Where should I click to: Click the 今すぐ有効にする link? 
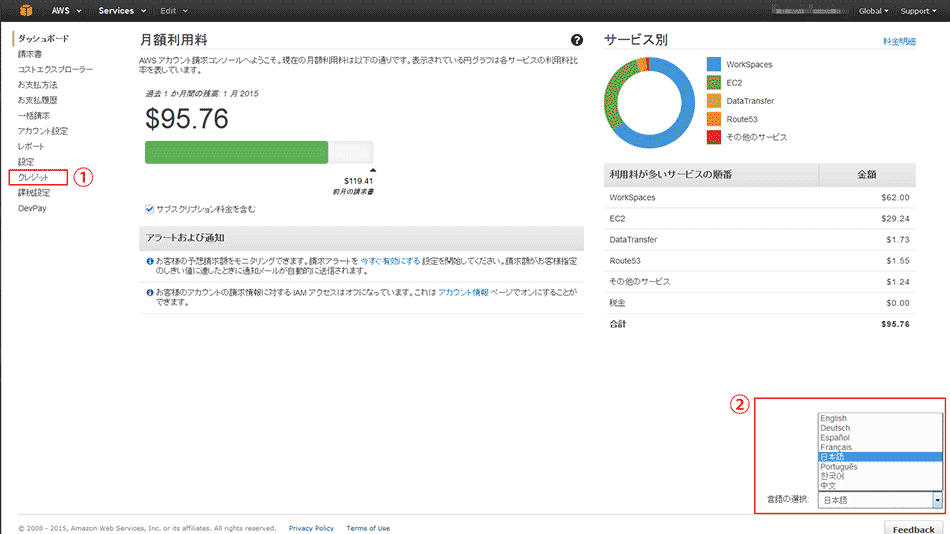(x=390, y=261)
